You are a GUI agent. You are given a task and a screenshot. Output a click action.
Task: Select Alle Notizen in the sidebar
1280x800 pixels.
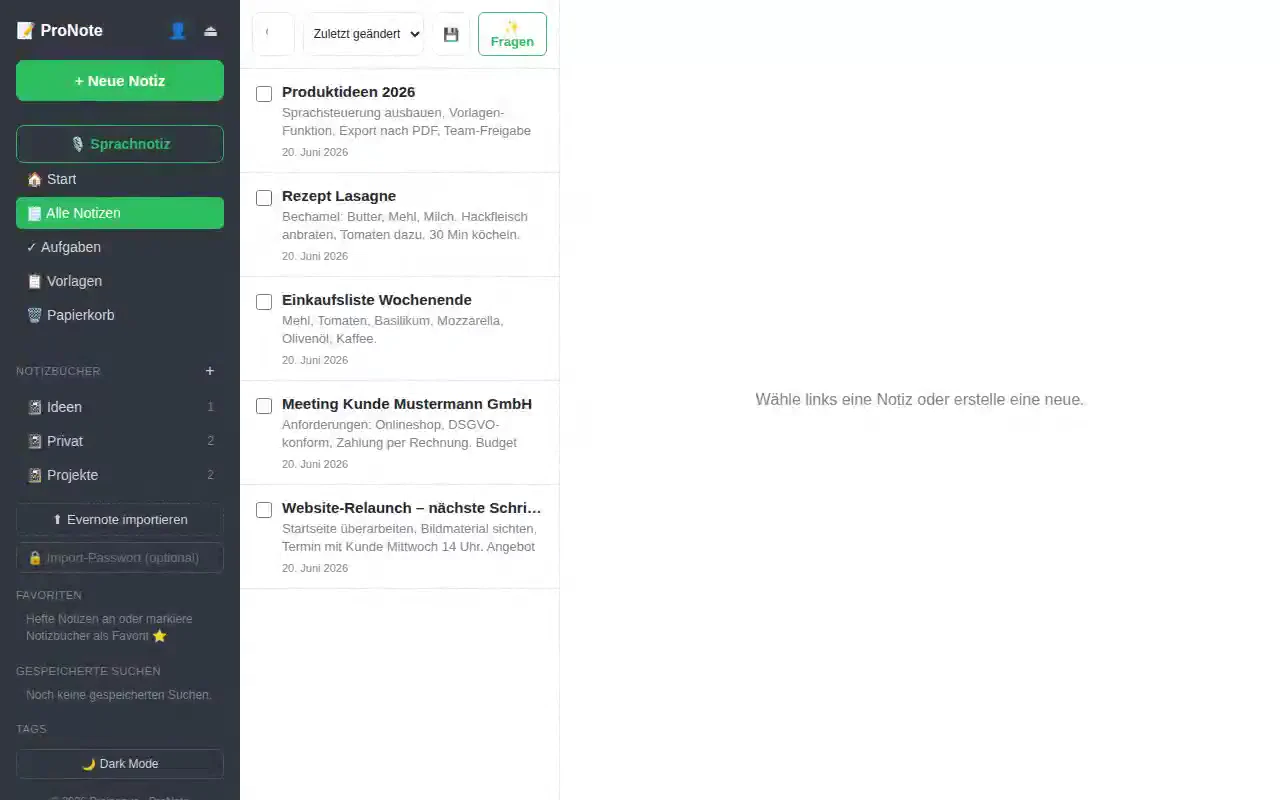[120, 213]
